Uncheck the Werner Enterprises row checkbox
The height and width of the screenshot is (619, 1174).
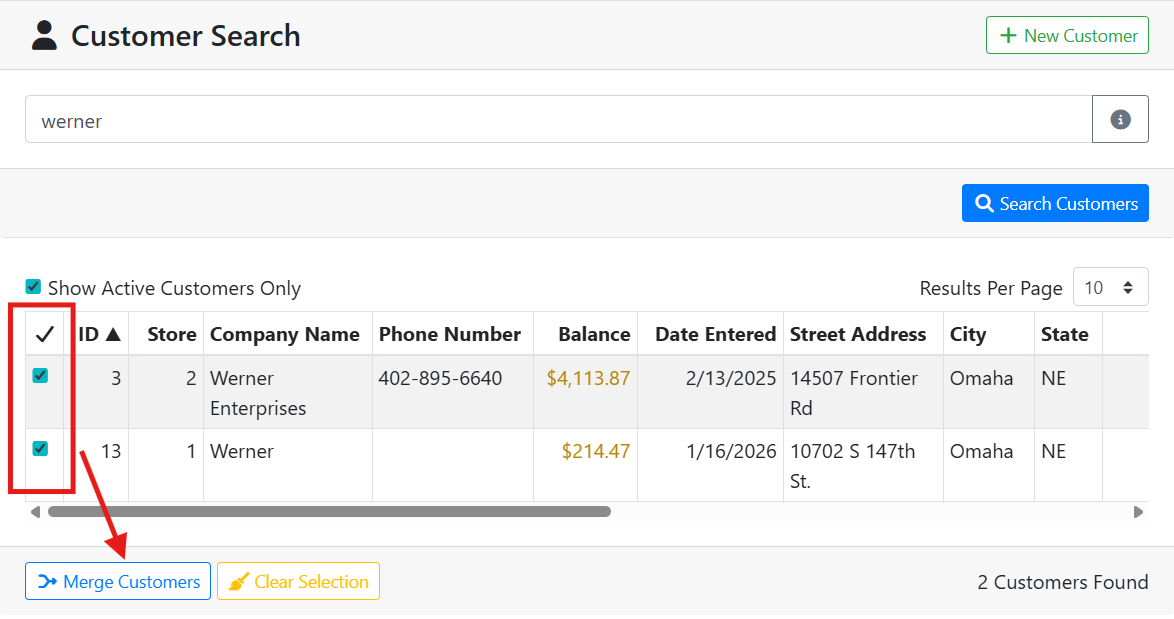(x=40, y=376)
